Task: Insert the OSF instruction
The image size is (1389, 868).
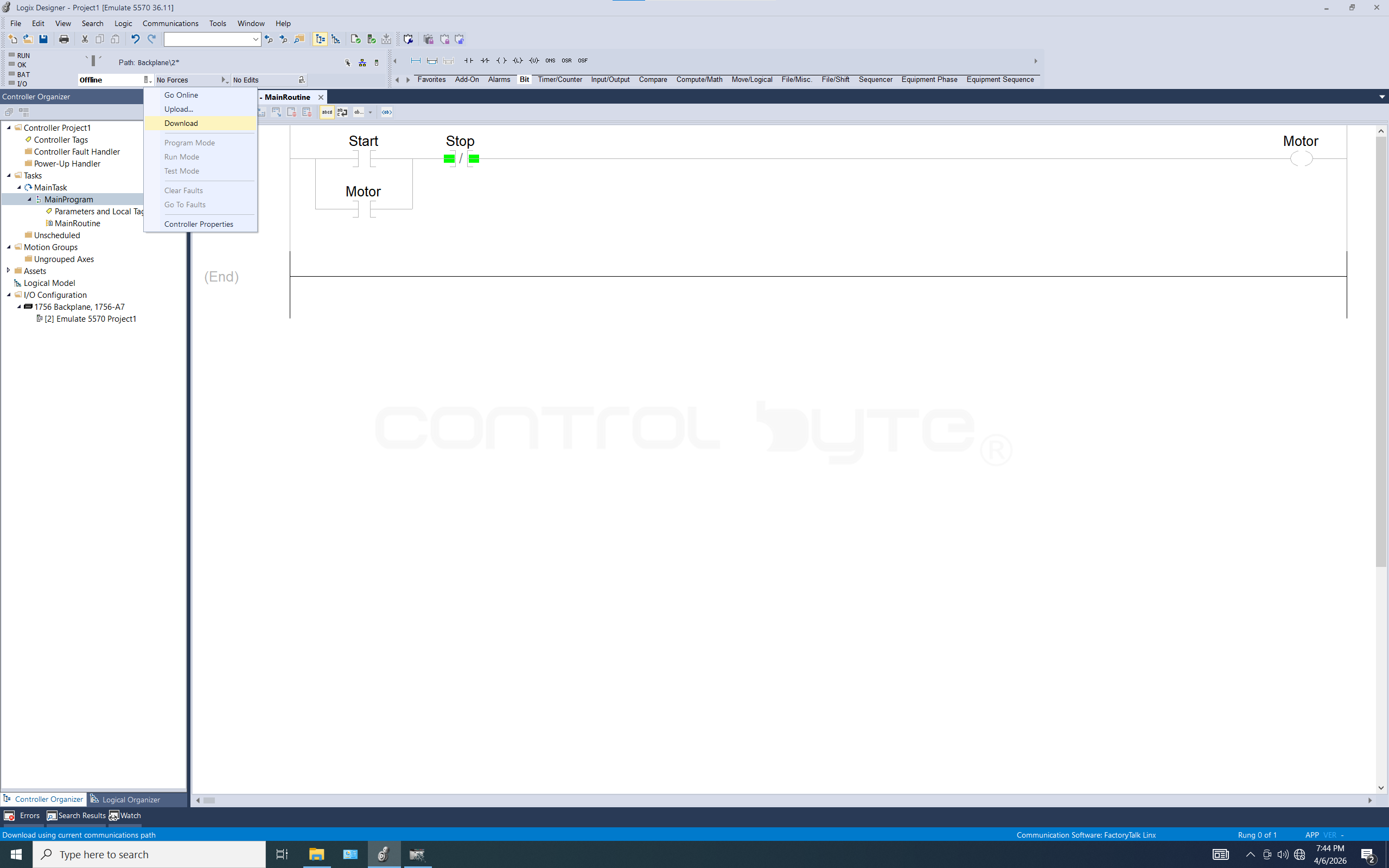Action: coord(583,60)
